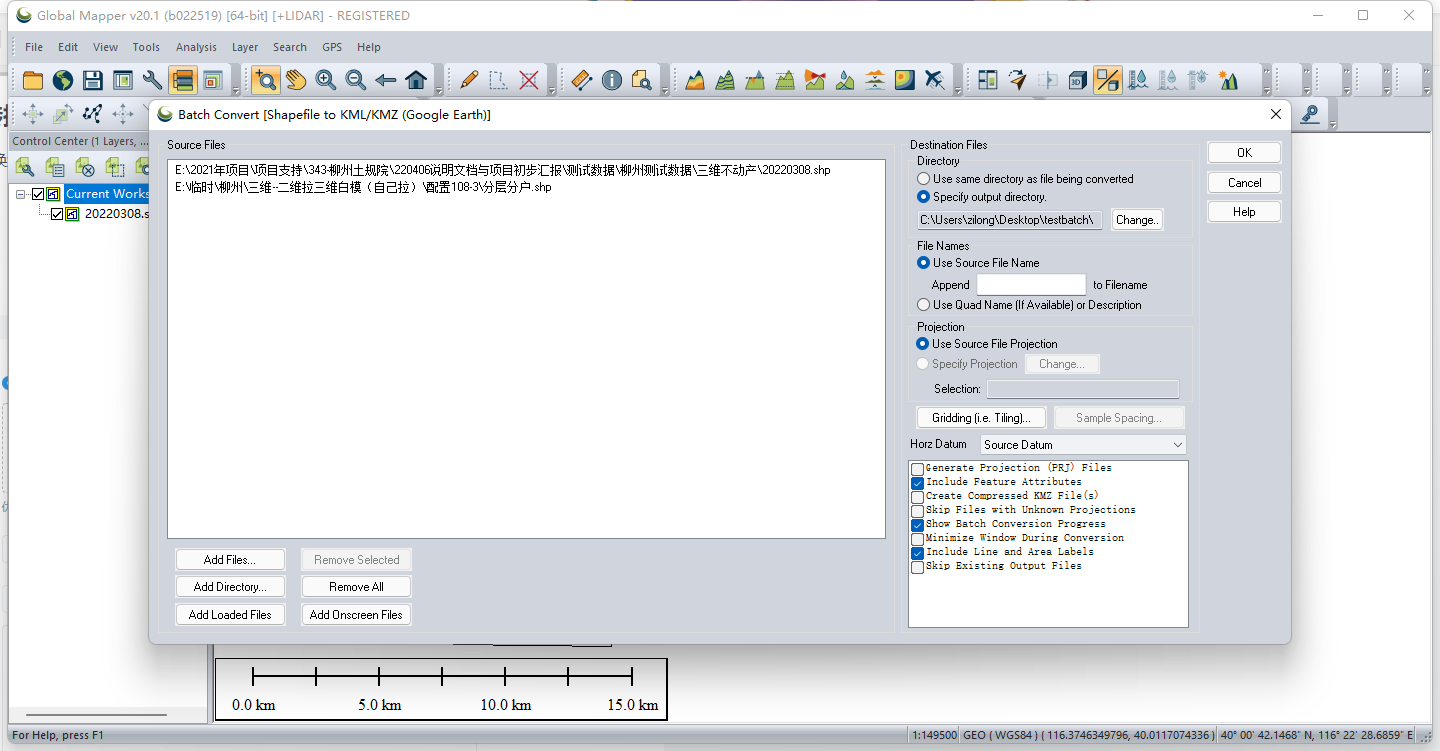Enable Create Compressed KMZ File(s)
The image size is (1440, 751).
pos(917,497)
